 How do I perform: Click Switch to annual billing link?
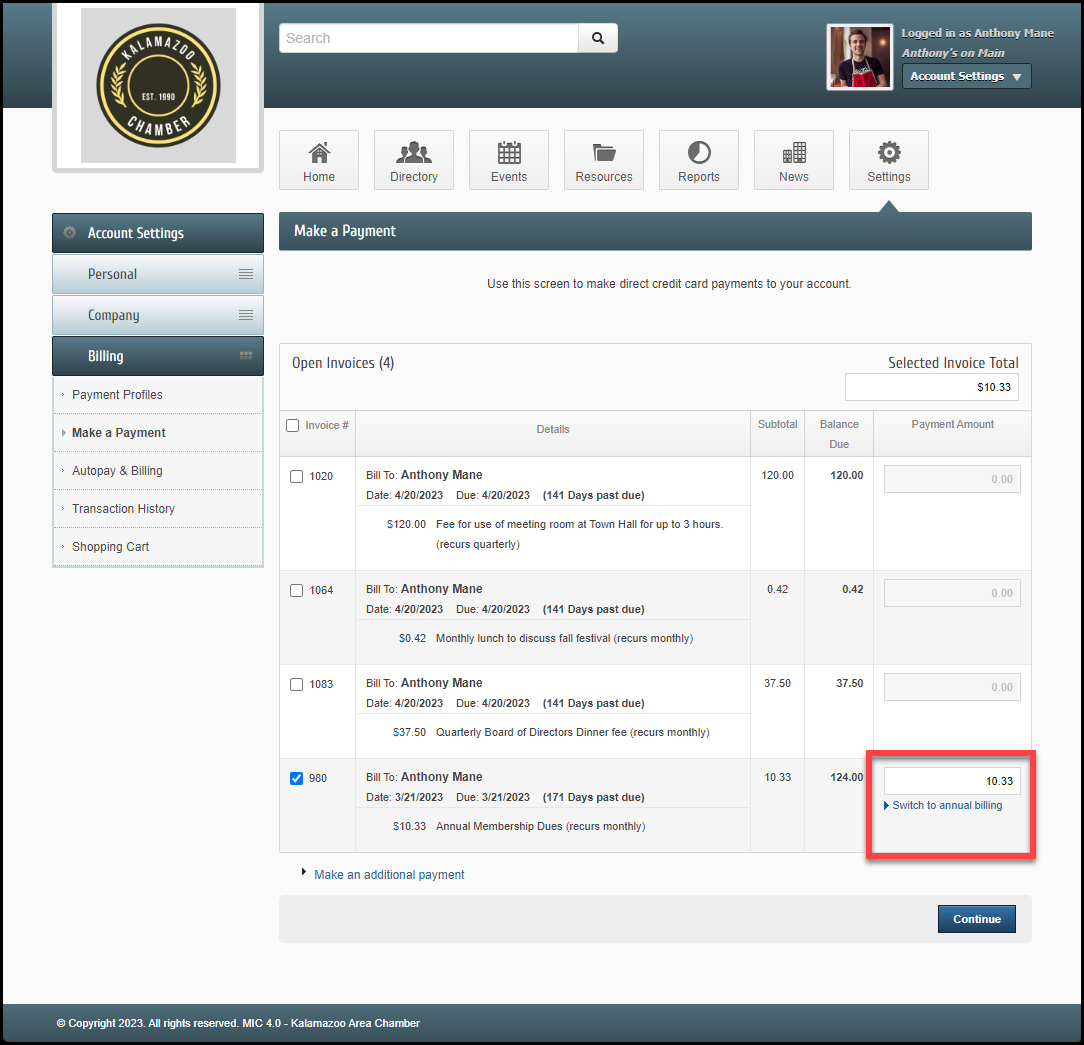(947, 806)
